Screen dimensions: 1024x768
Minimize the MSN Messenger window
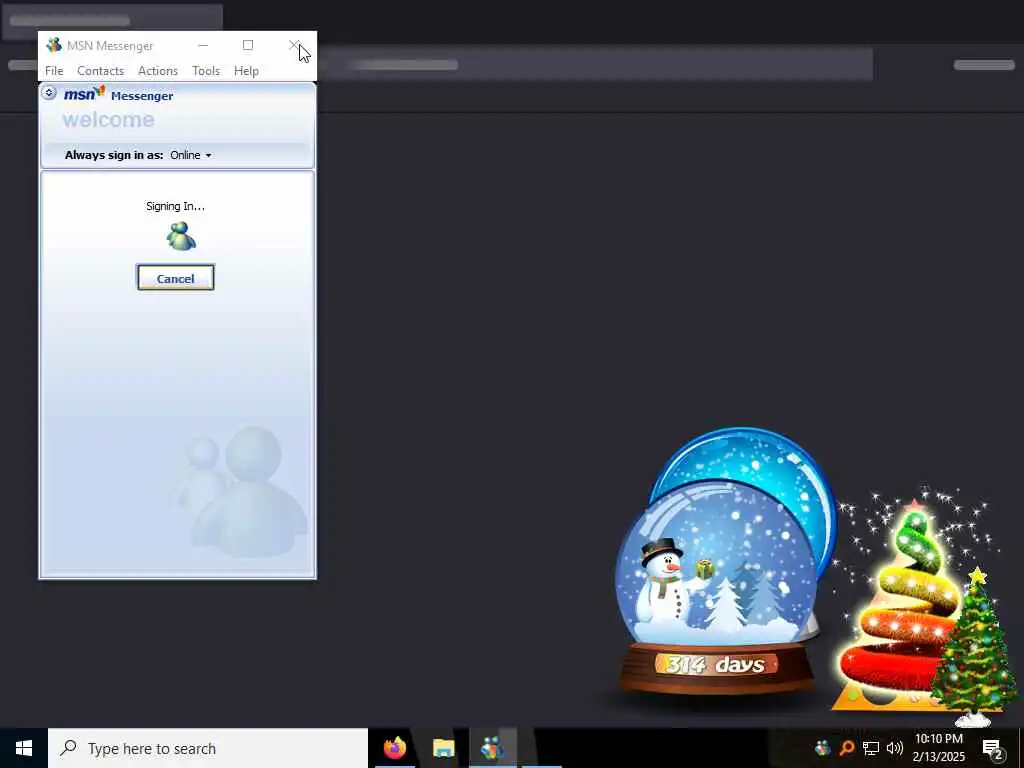point(203,45)
